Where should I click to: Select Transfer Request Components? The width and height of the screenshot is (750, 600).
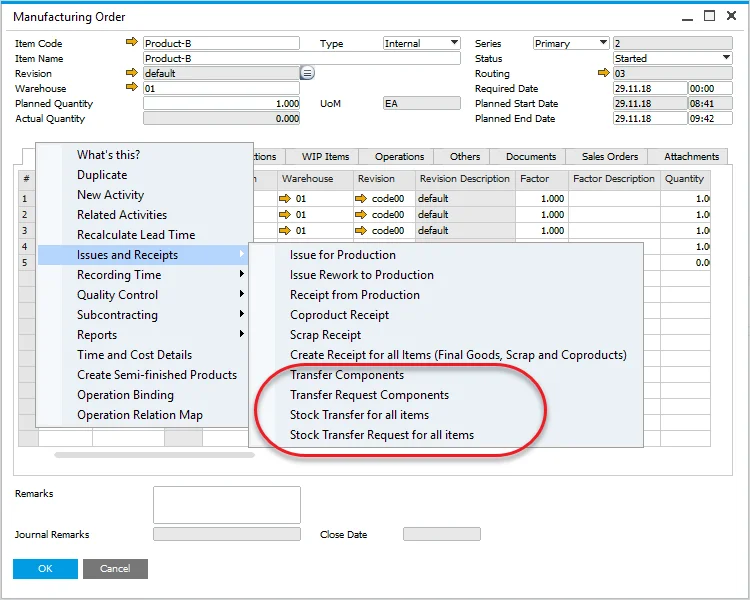tap(369, 395)
